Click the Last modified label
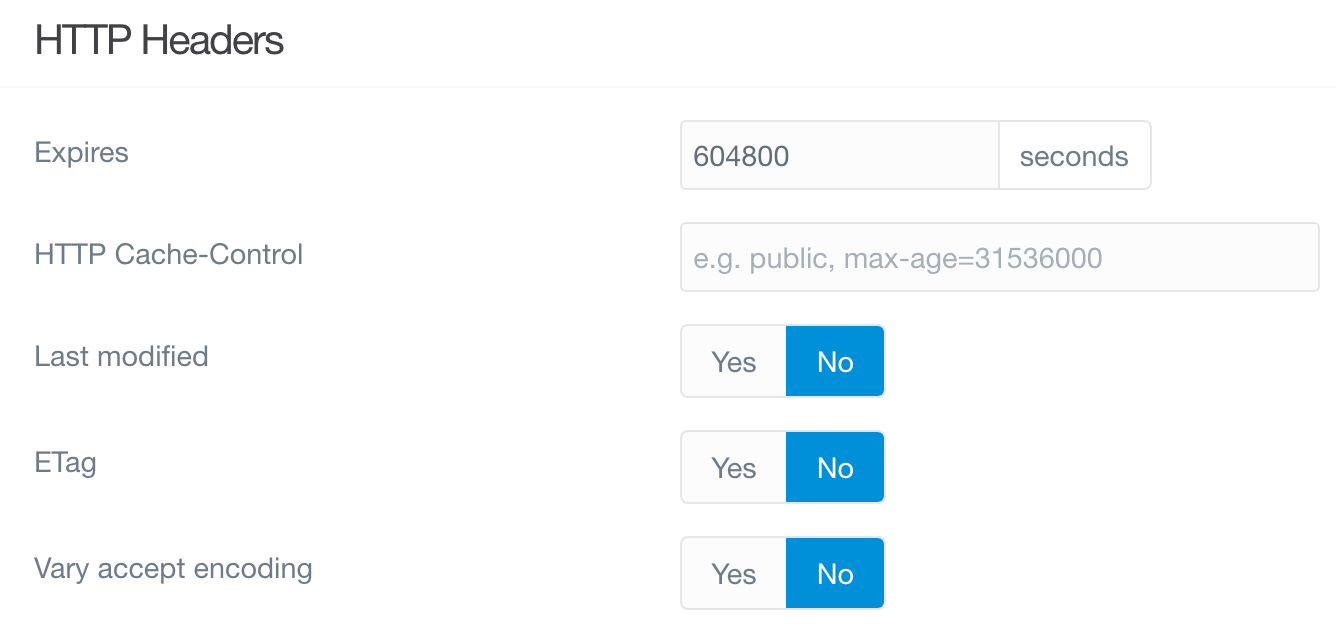This screenshot has height=634, width=1336. click(121, 357)
